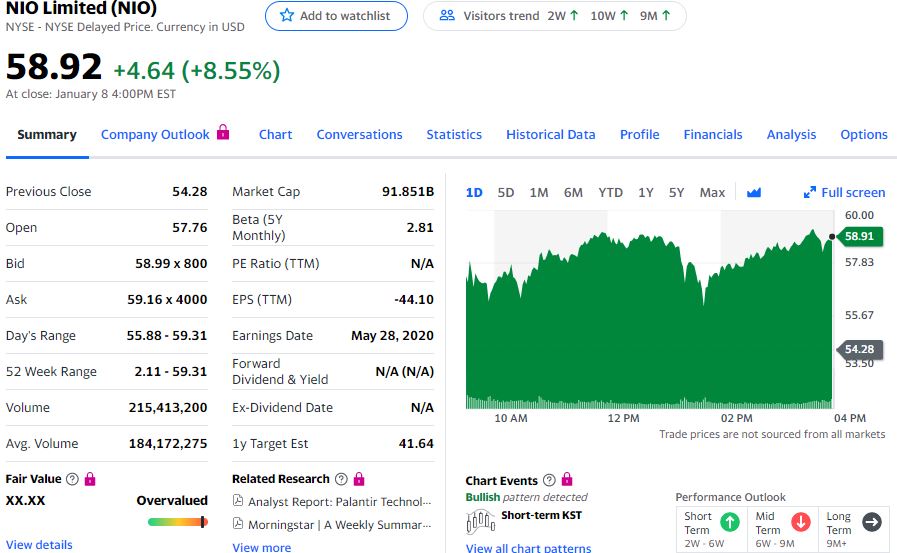Screen dimensions: 897x553
Task: Click the EPS (TTM) value -44.10
Action: (x=414, y=299)
